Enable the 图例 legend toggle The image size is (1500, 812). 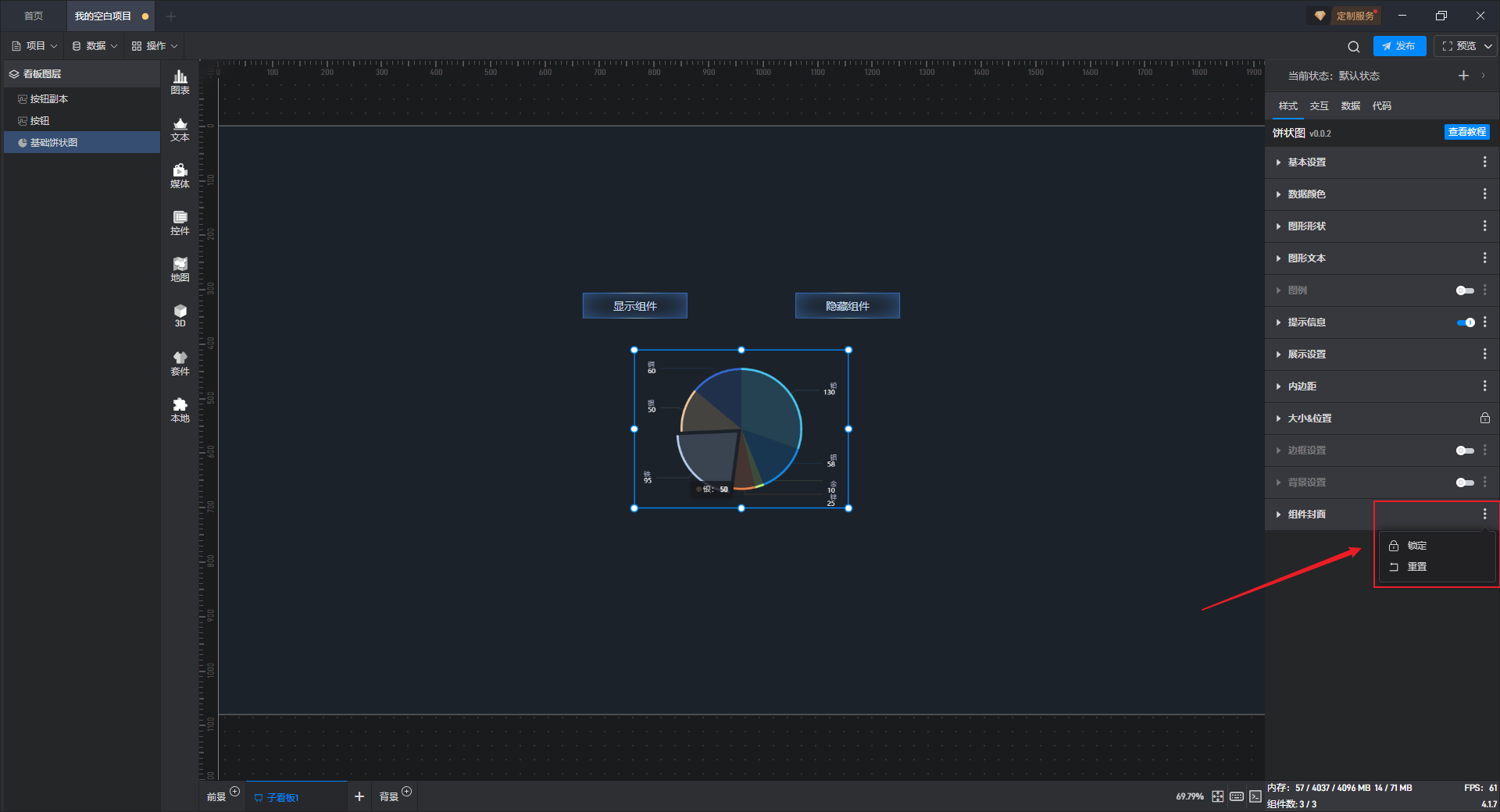[x=1465, y=290]
